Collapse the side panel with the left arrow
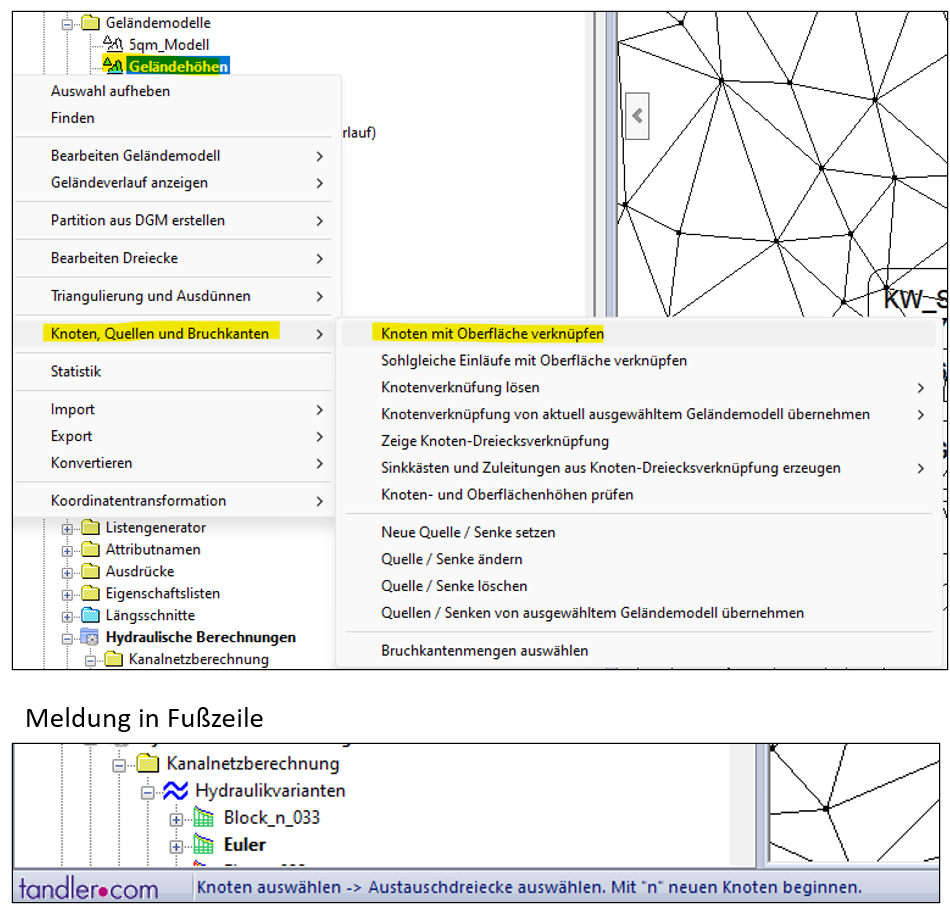 pos(637,116)
